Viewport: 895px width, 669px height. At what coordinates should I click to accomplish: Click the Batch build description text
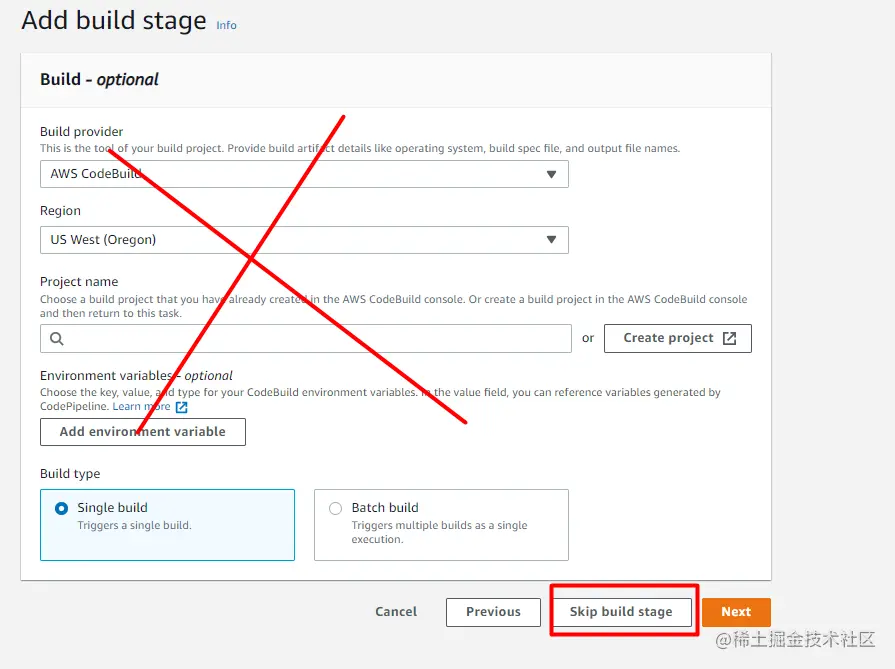coord(439,532)
